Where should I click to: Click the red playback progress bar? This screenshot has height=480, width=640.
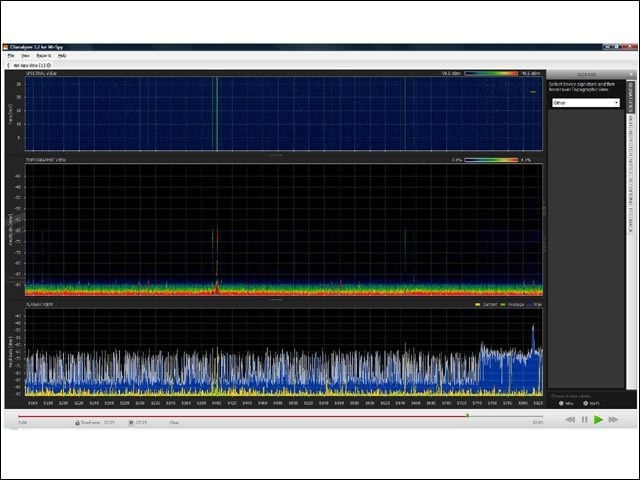pyautogui.click(x=242, y=416)
